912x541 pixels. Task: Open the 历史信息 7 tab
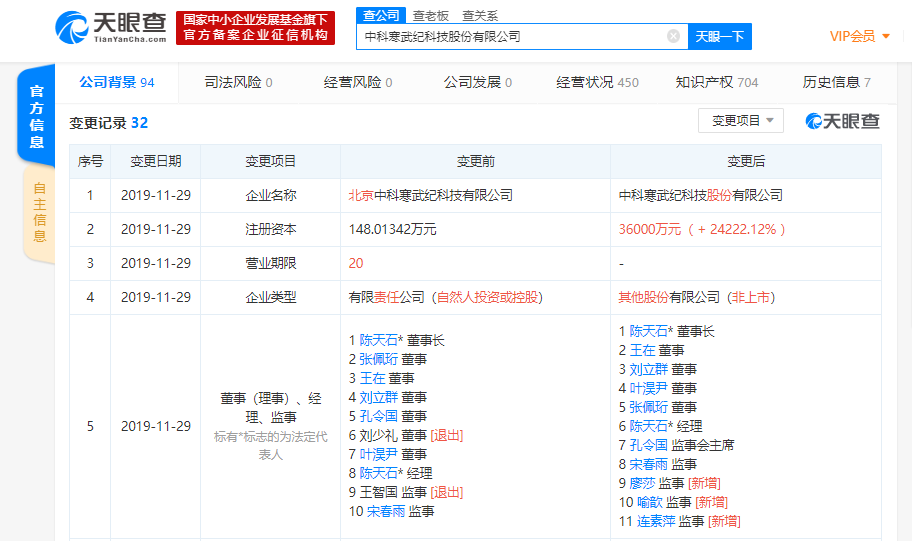tap(836, 83)
